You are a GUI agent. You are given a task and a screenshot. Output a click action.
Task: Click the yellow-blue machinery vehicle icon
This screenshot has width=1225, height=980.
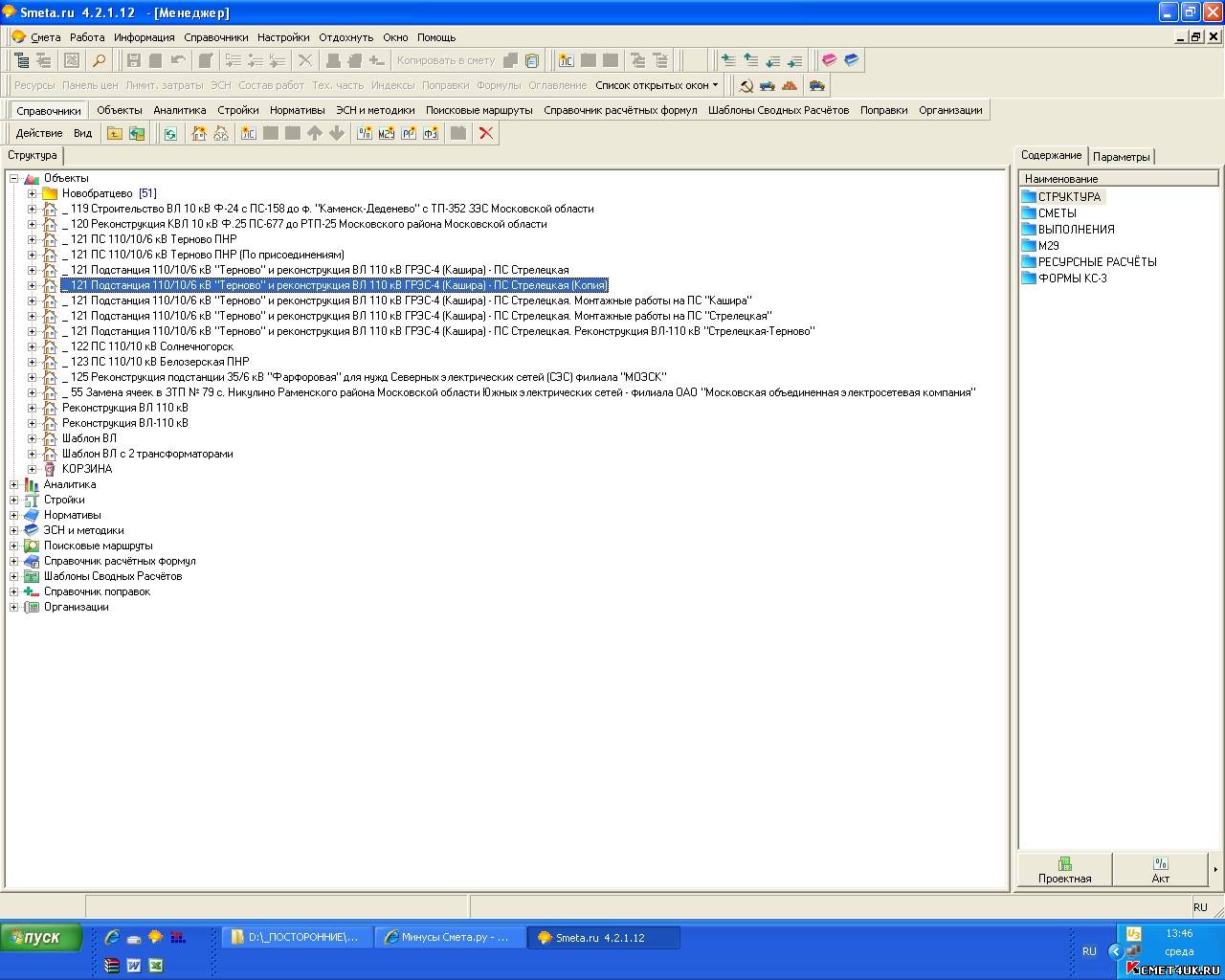[816, 85]
